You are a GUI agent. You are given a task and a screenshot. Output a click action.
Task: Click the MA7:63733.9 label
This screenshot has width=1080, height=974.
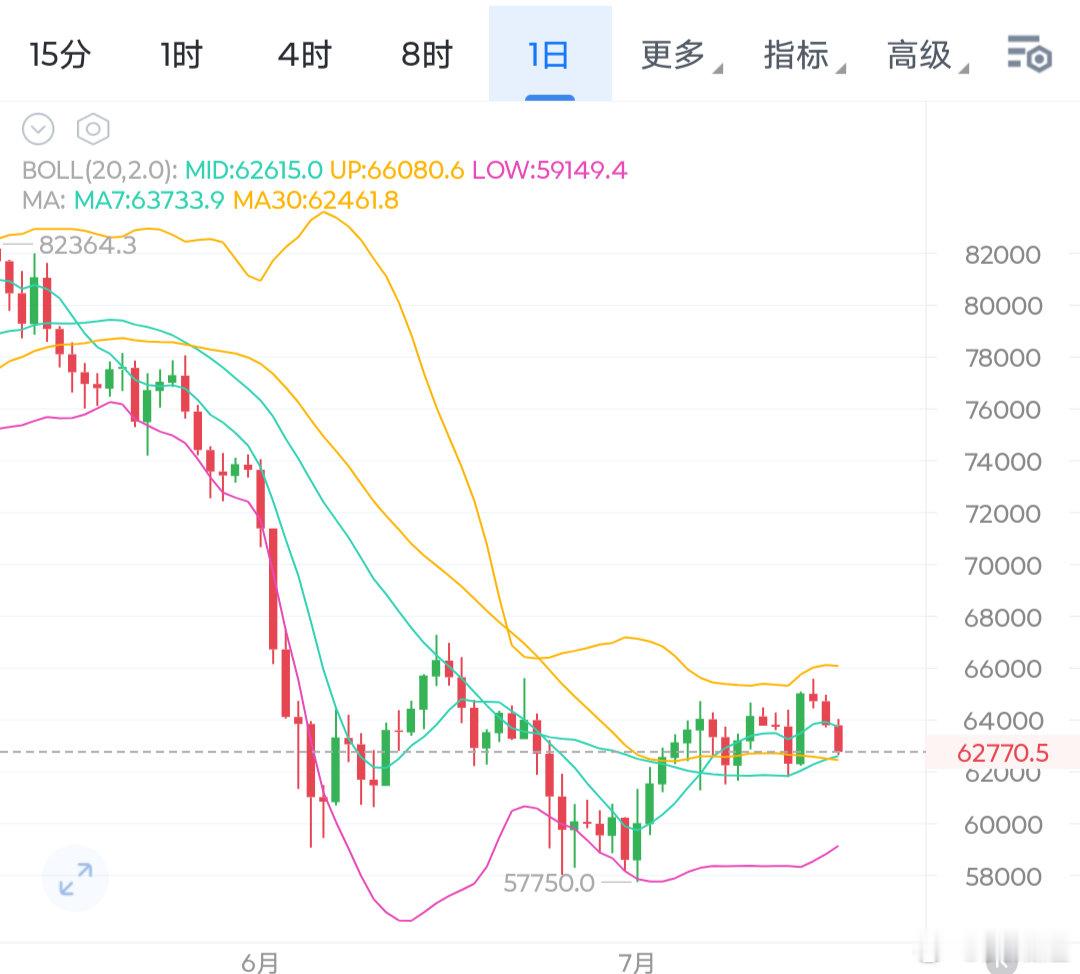point(149,200)
